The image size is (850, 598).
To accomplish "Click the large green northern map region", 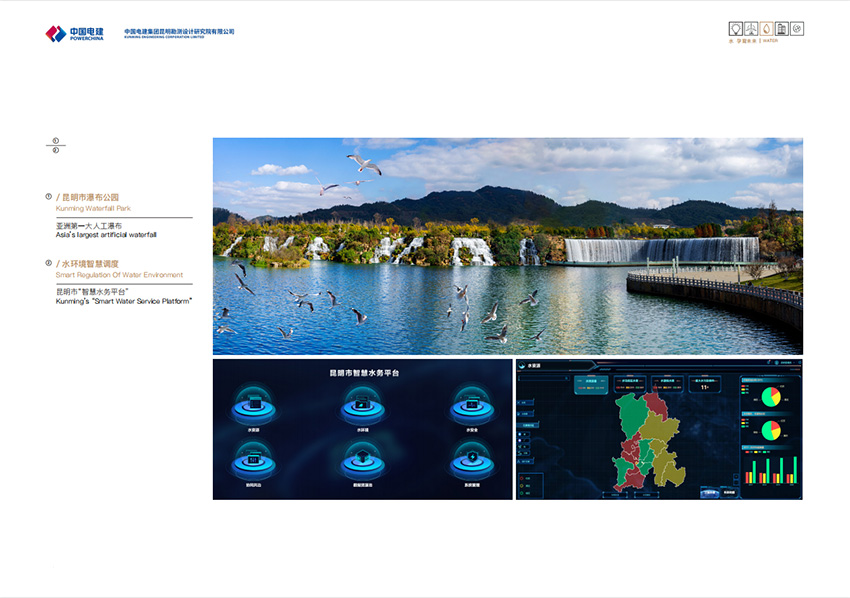I will click(630, 413).
